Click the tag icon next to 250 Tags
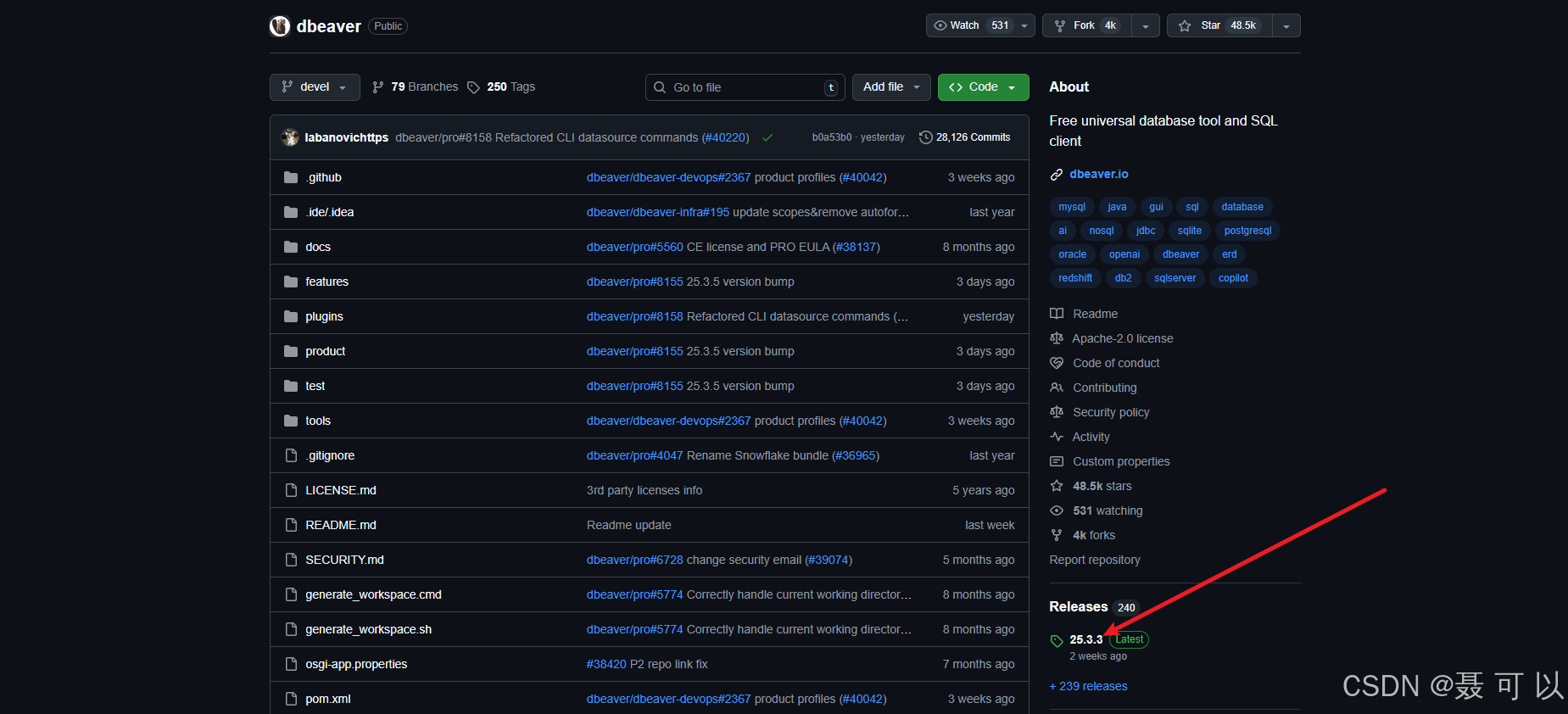 pyautogui.click(x=474, y=87)
